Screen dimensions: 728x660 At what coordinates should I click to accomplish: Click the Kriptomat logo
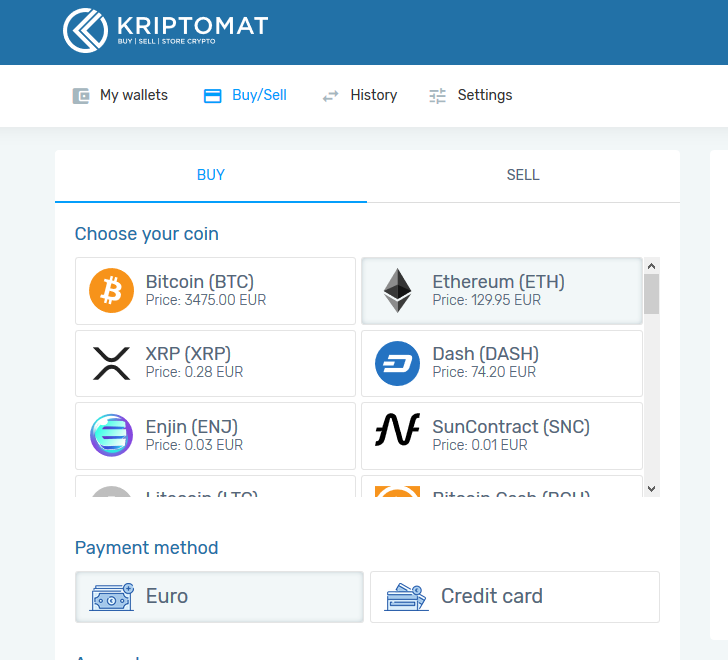pyautogui.click(x=165, y=30)
